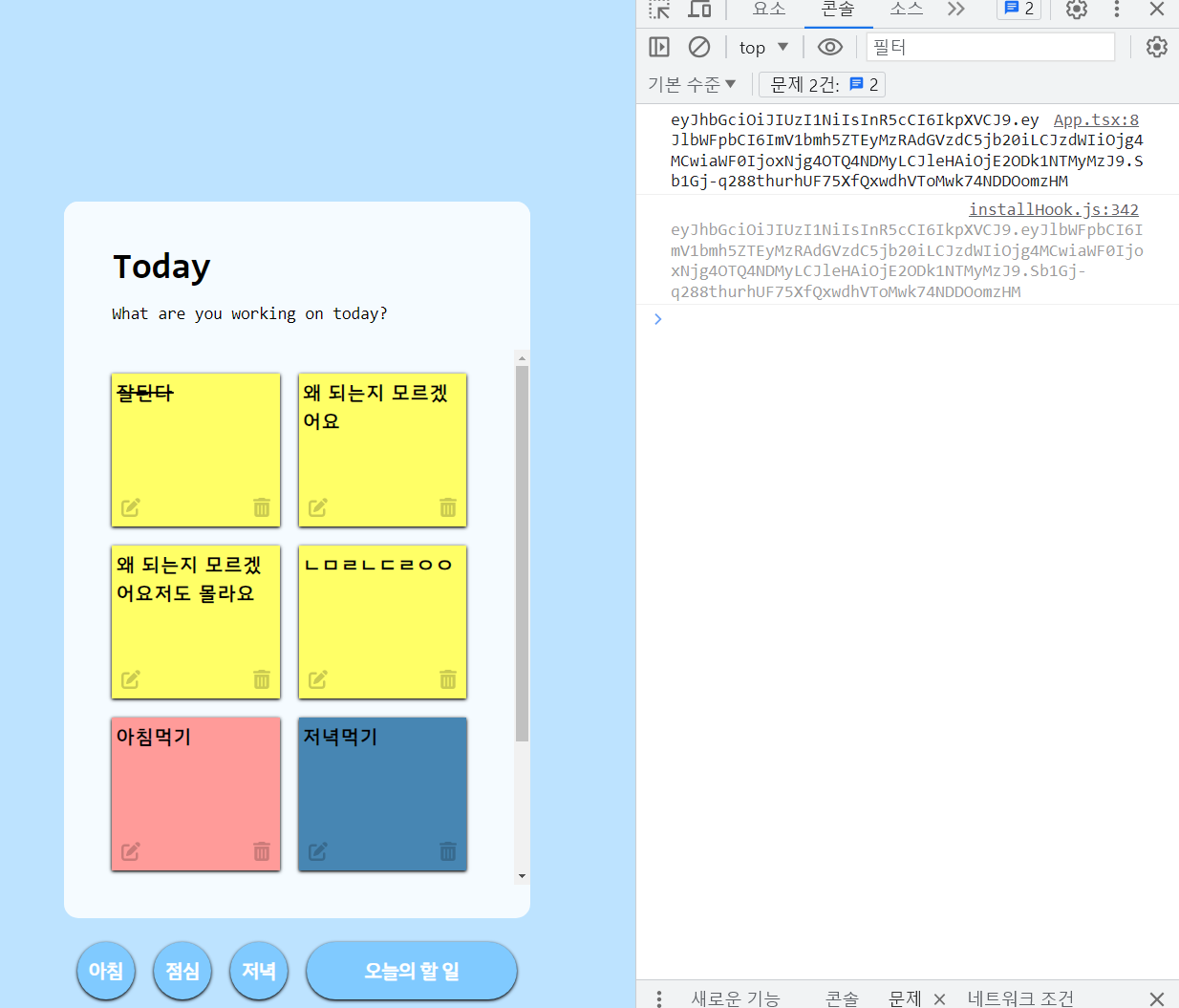1179x1008 pixels.
Task: Show more DevTools tabs via chevrons
Action: pos(956,10)
